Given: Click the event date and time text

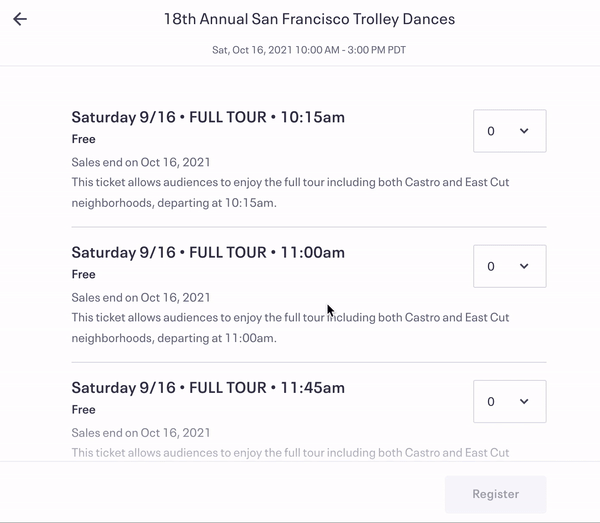Looking at the screenshot, I should pyautogui.click(x=309, y=49).
